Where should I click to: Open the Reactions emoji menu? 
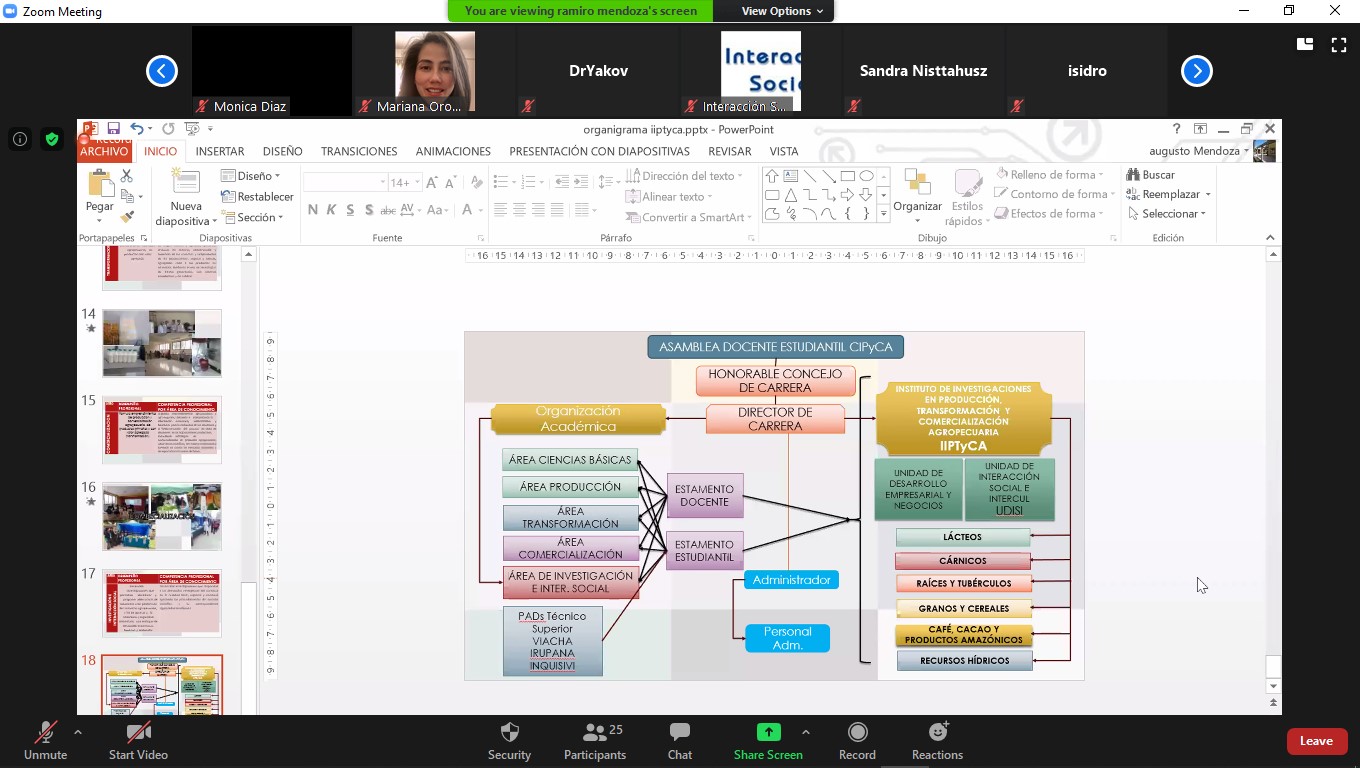937,732
